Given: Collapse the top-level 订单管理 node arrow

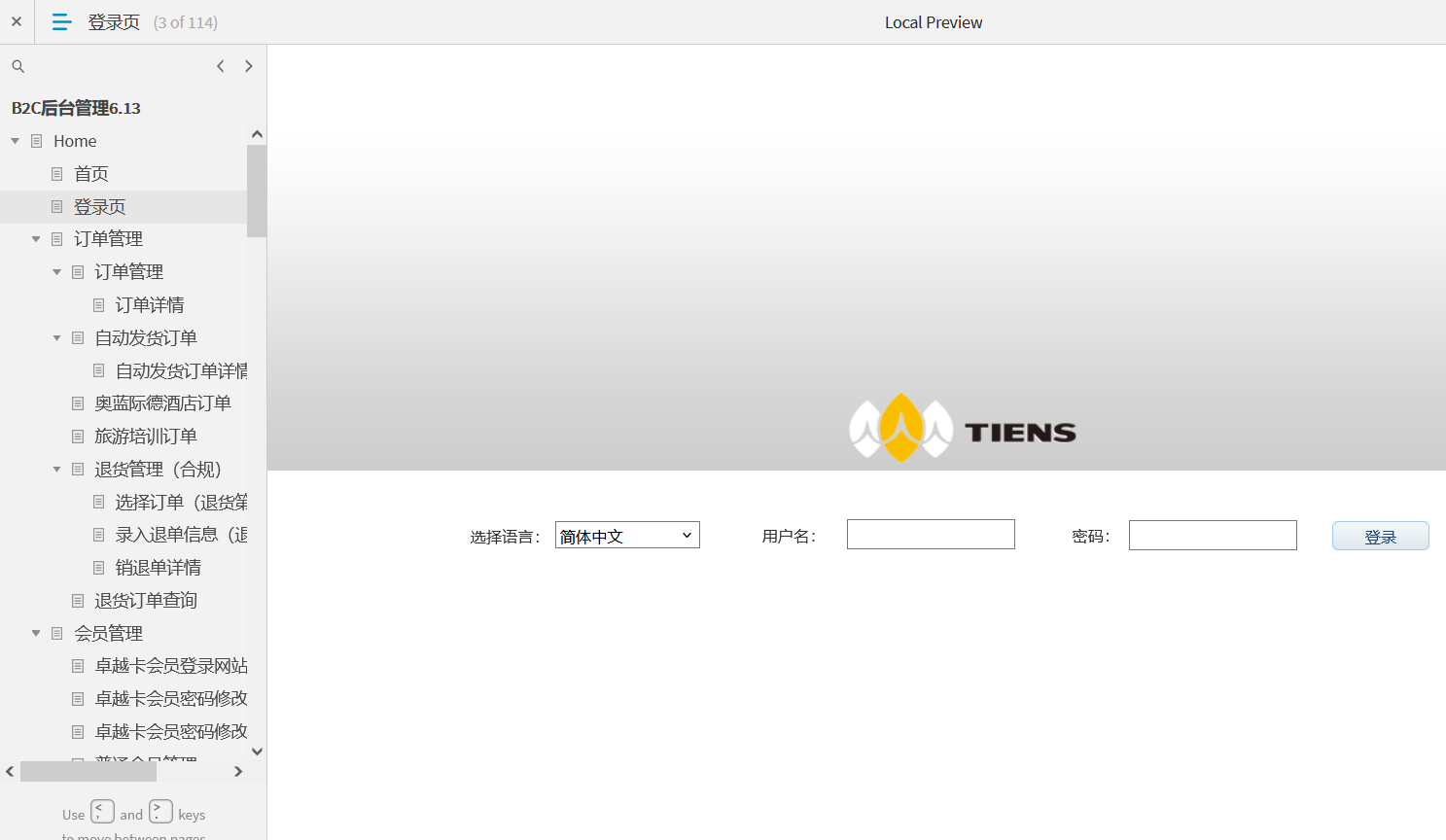Looking at the screenshot, I should (x=36, y=239).
